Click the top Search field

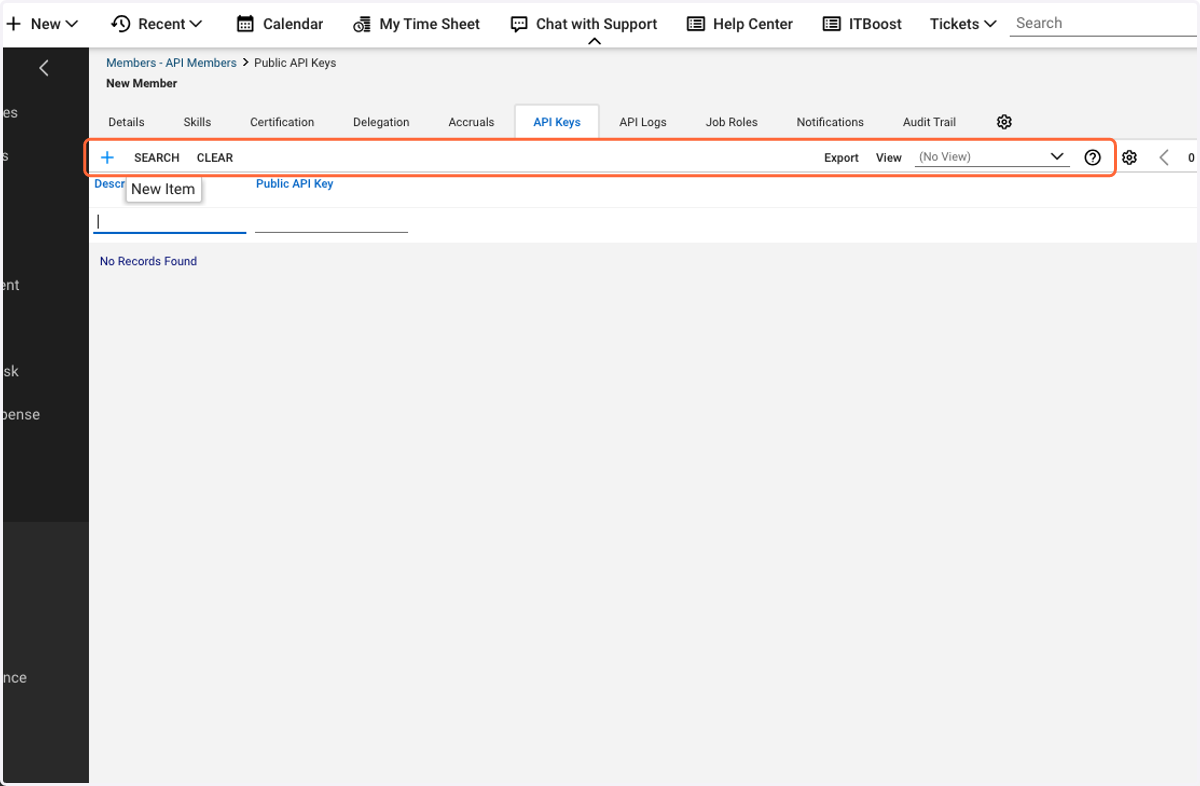pos(1103,23)
